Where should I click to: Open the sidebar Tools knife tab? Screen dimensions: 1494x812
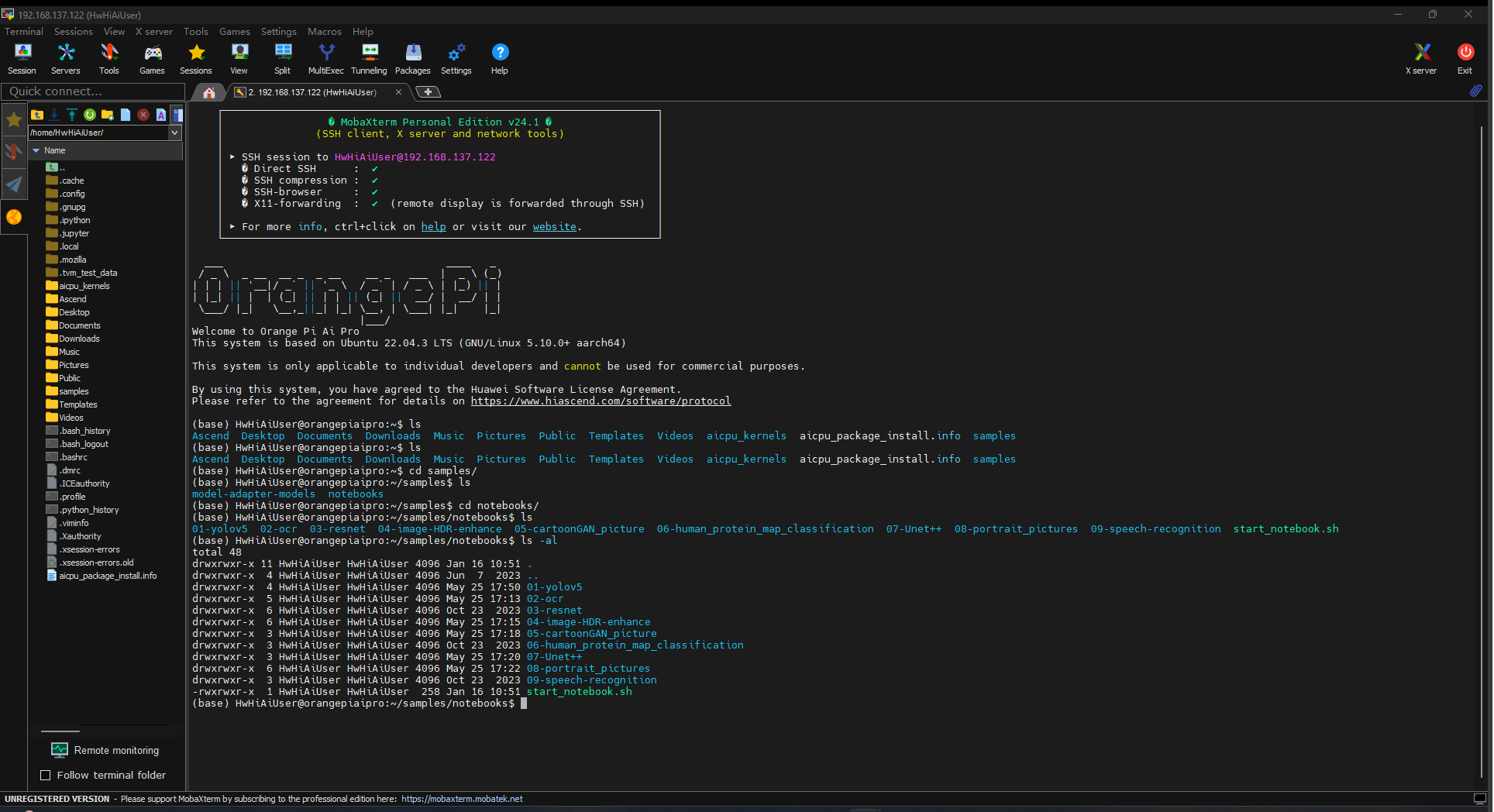(14, 151)
